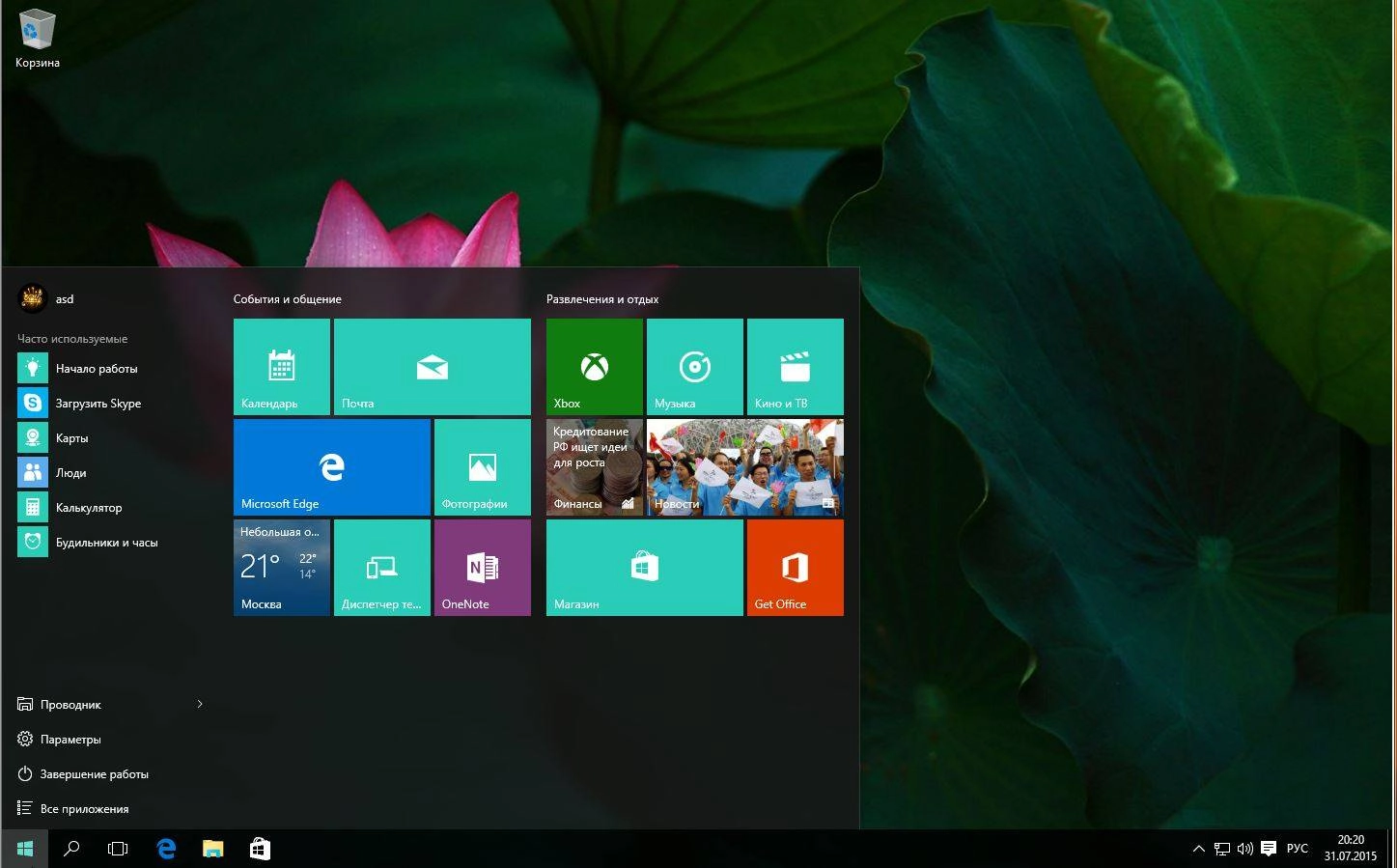This screenshot has height=868, width=1397.
Task: Click the События и общение group title
Action: (x=288, y=299)
